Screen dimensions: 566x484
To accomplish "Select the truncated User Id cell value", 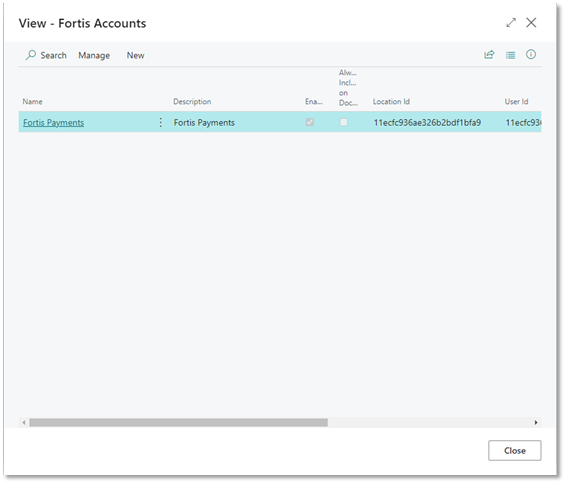I will (523, 123).
